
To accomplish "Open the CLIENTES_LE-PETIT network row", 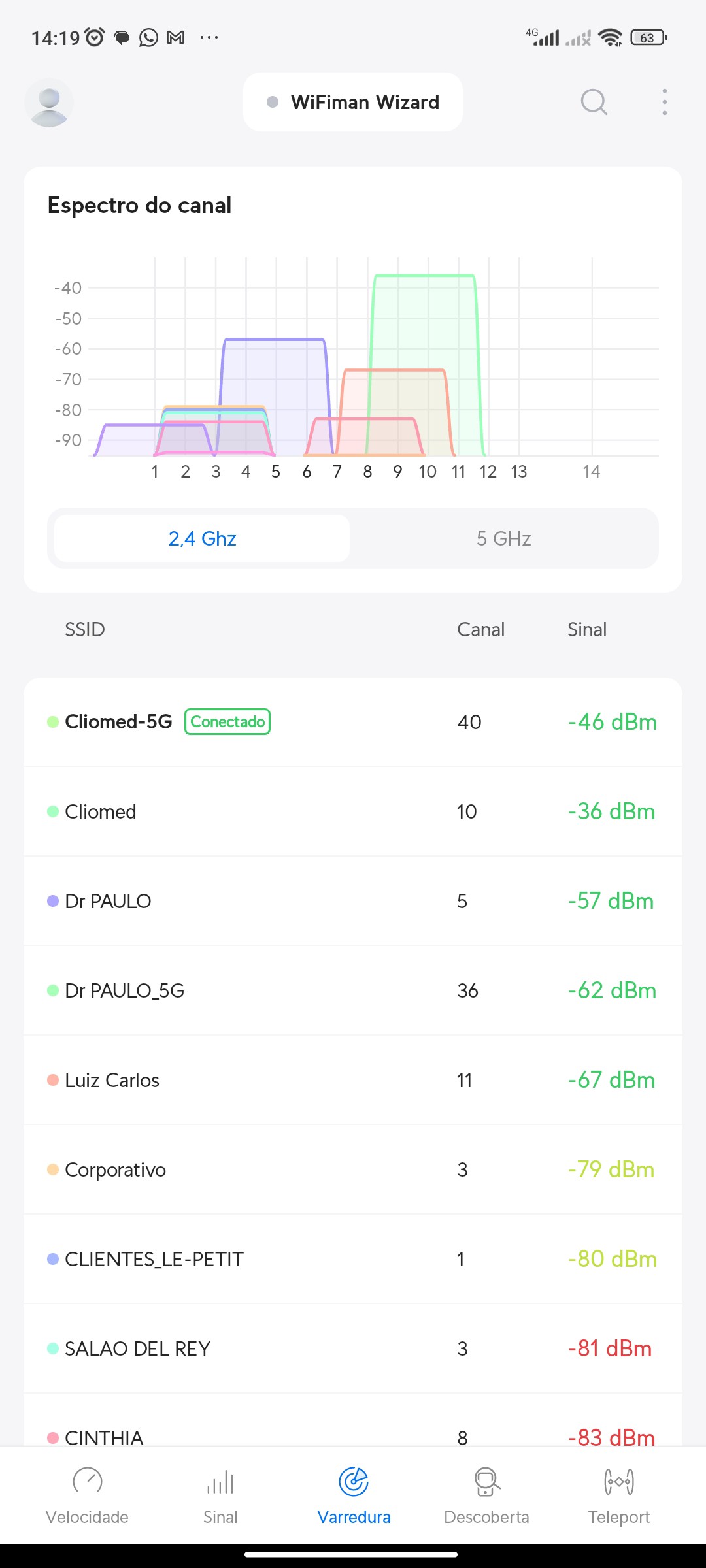I will (353, 1259).
